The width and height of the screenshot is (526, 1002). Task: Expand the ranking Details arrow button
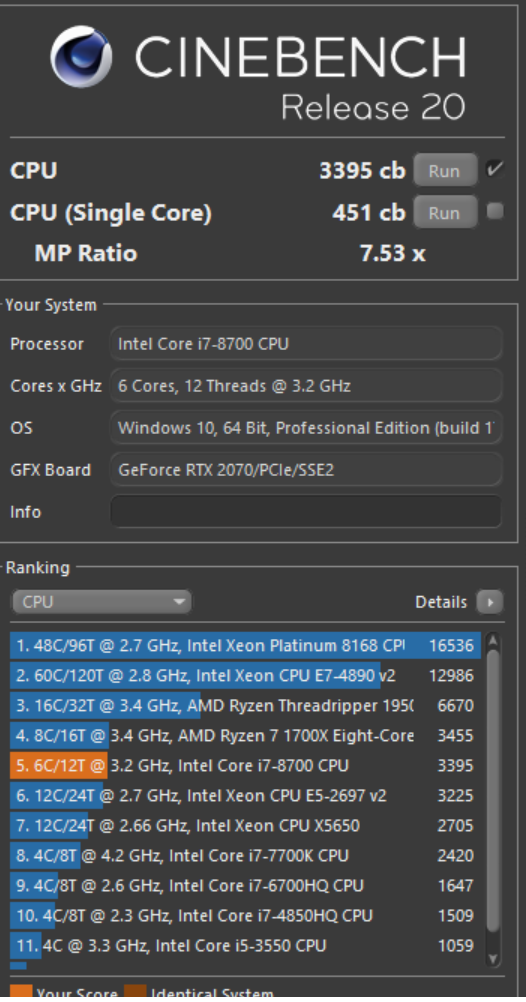coord(490,602)
